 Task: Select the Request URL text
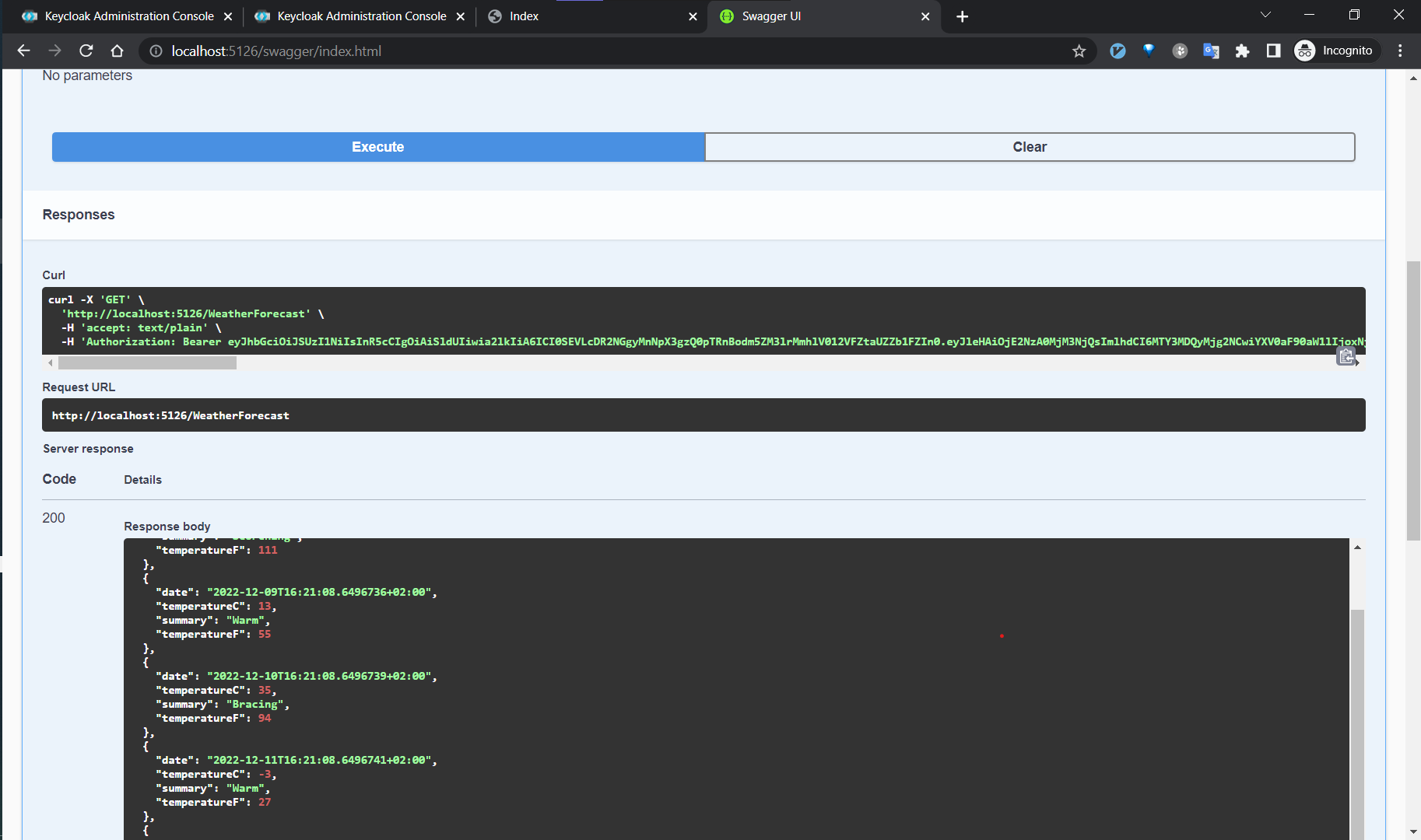click(170, 415)
